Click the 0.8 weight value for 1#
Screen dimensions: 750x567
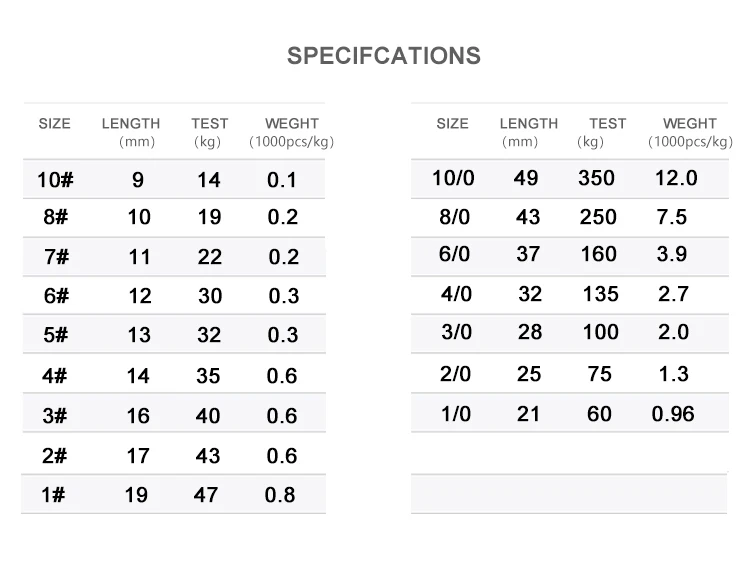pos(280,494)
